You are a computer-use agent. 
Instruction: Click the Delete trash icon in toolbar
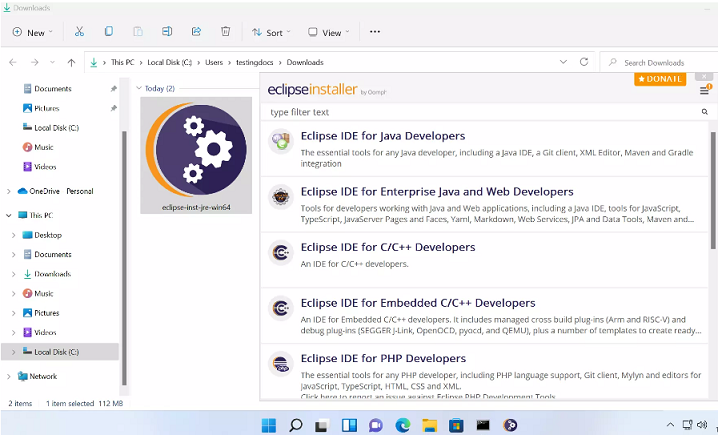point(226,32)
